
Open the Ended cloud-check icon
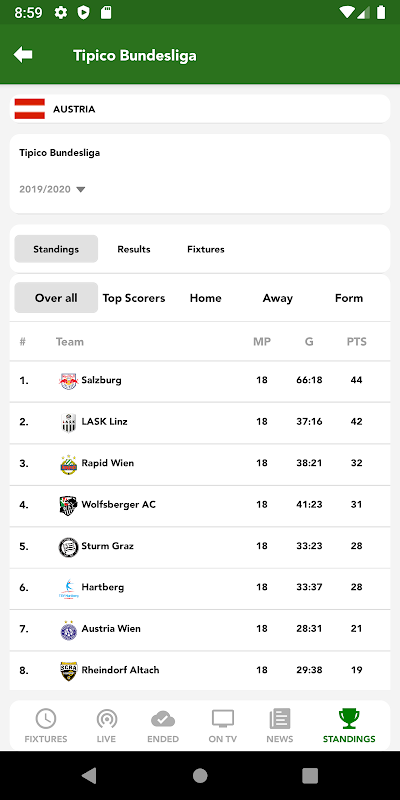click(163, 719)
